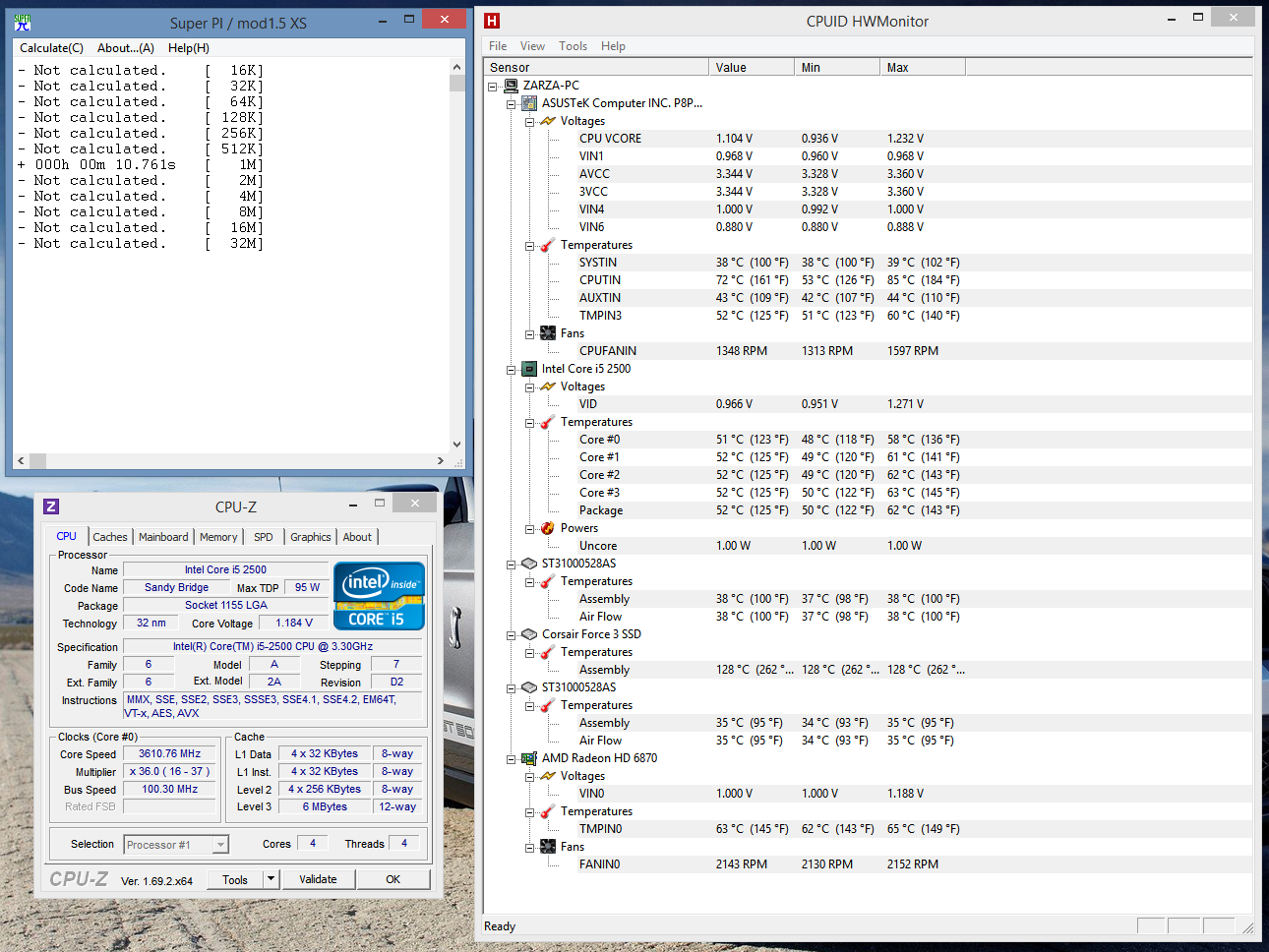Viewport: 1269px width, 952px height.
Task: Click the ZARZA-PC computer icon
Action: pos(511,86)
